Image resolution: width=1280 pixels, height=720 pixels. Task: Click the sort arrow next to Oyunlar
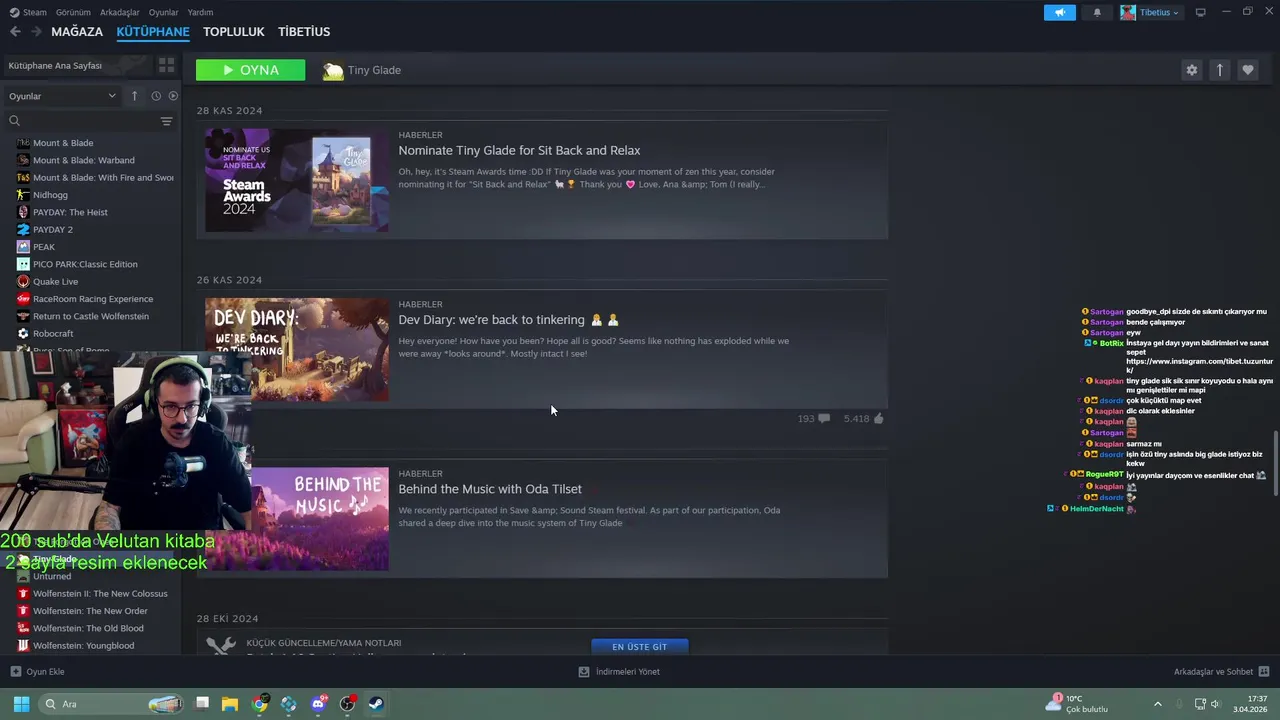pyautogui.click(x=134, y=96)
